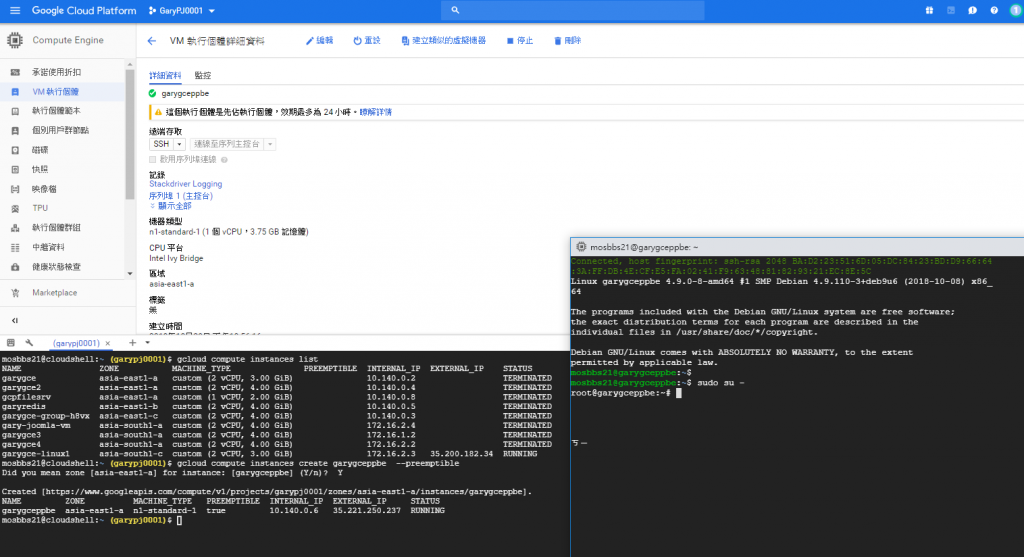Click the 健康狀態檢查 sidebar icon

15,266
